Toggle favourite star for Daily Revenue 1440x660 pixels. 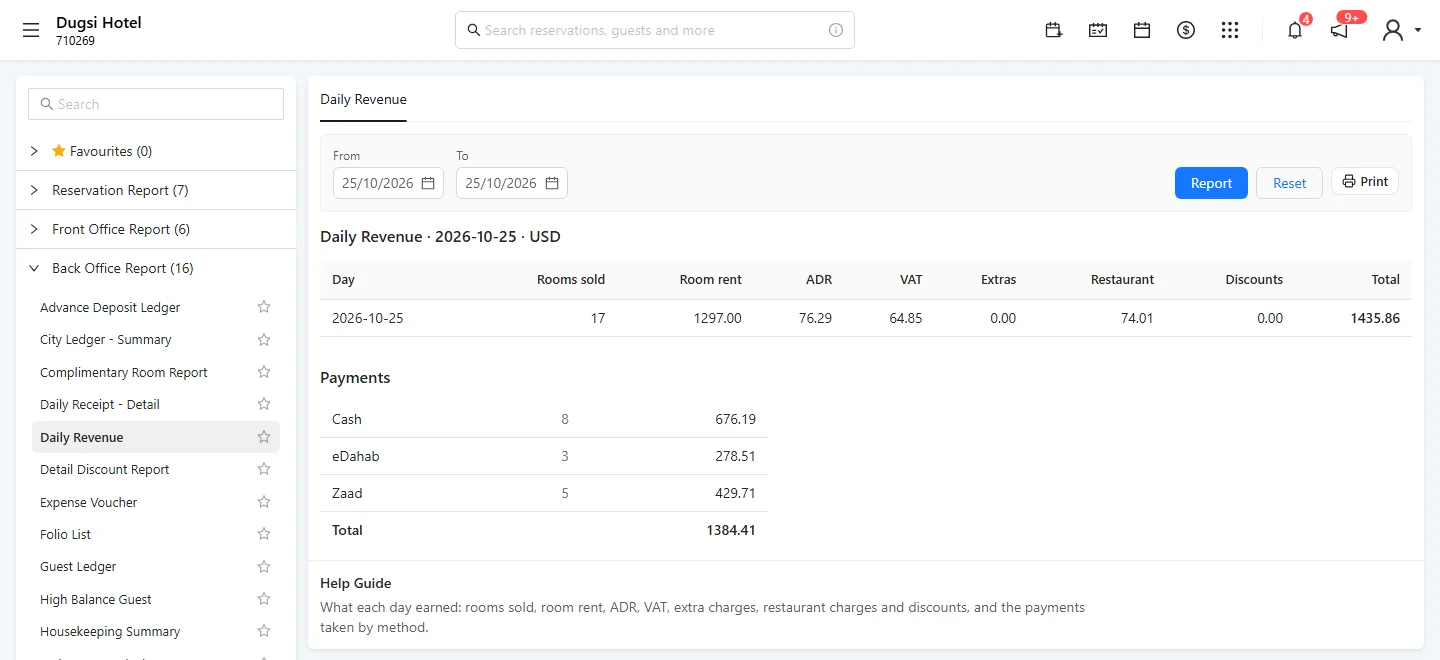pos(264,437)
